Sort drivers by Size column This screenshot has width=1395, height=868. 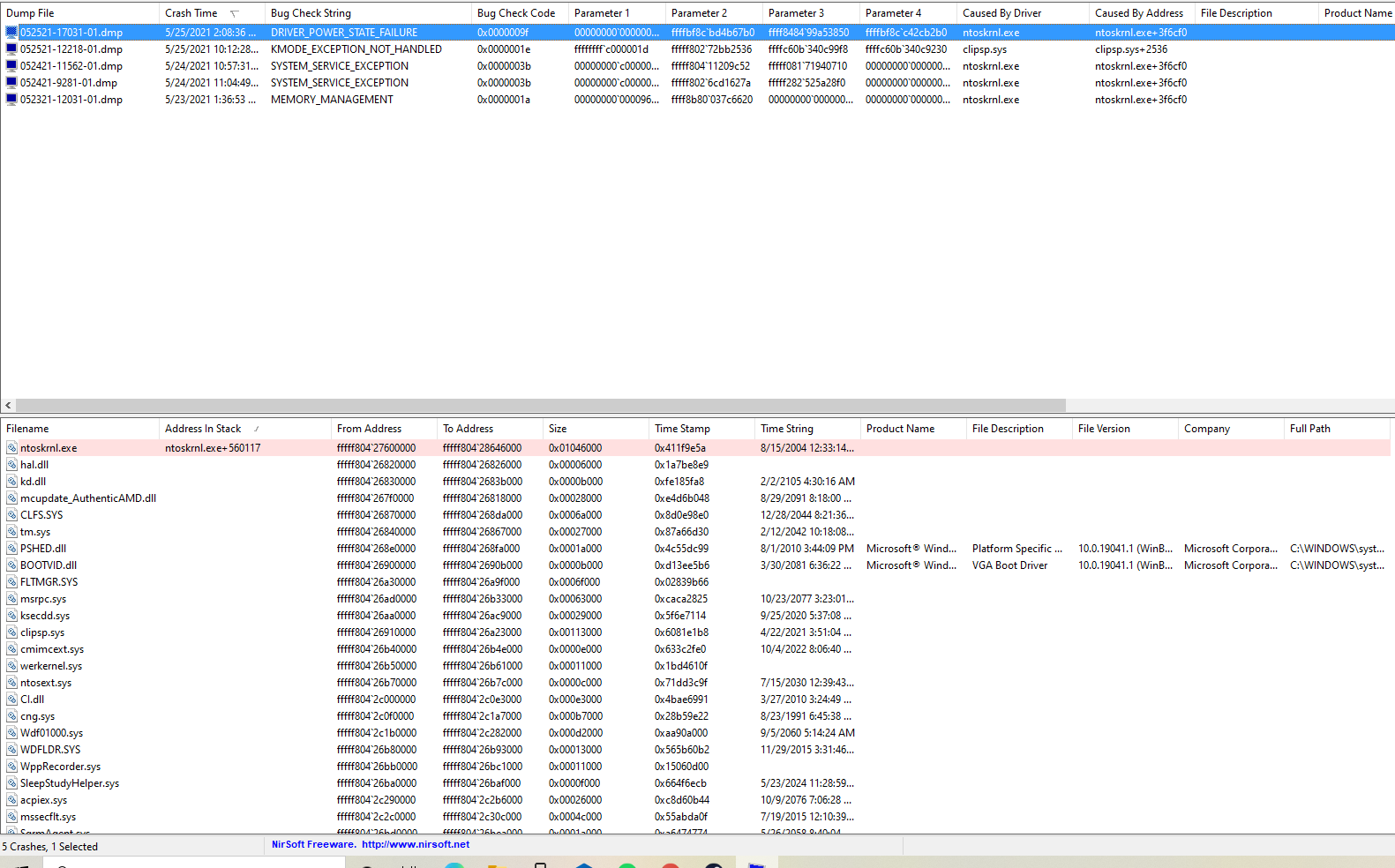(x=596, y=429)
